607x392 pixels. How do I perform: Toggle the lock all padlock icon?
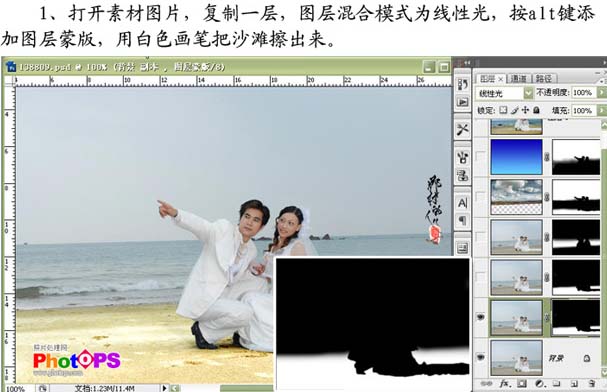tap(536, 110)
